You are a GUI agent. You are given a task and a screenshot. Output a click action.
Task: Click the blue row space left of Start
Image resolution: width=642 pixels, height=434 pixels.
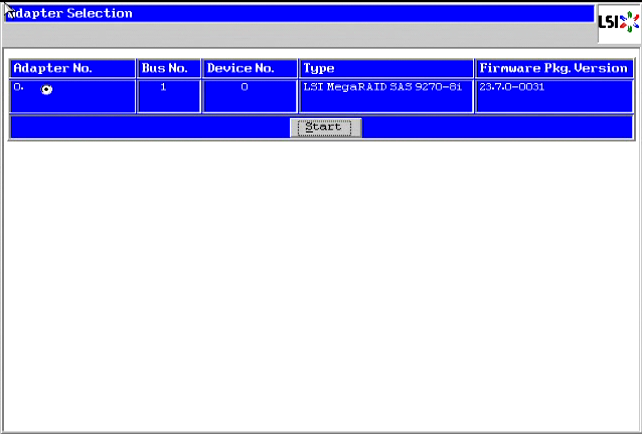(x=150, y=127)
